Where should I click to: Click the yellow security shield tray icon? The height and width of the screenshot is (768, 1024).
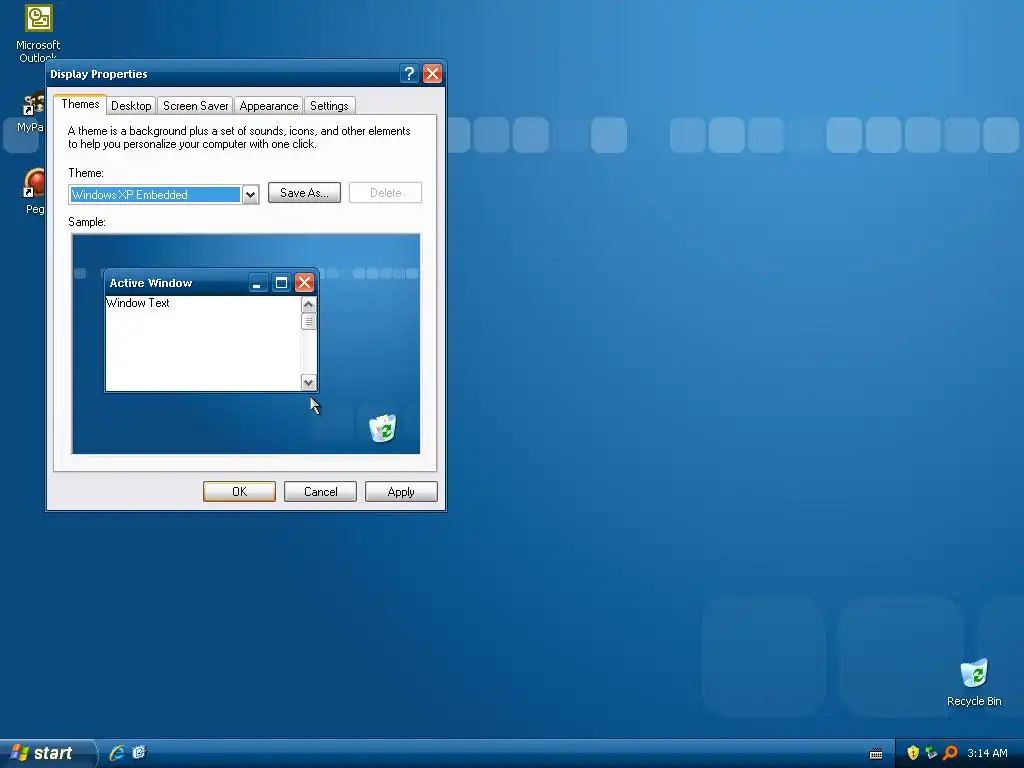pyautogui.click(x=913, y=753)
